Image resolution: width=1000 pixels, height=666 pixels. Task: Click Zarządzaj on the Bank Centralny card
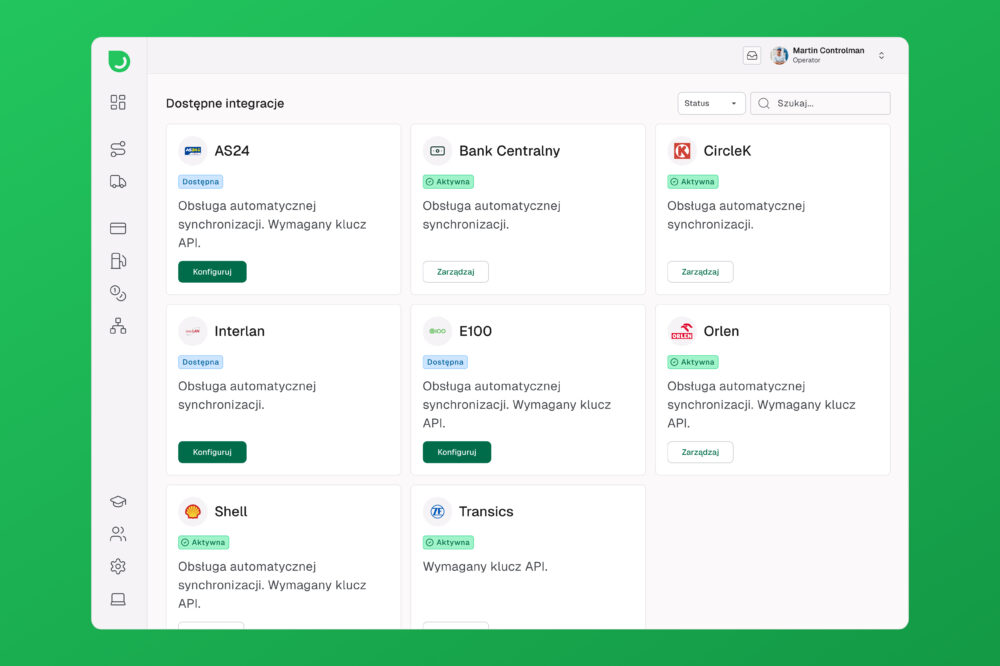(455, 272)
